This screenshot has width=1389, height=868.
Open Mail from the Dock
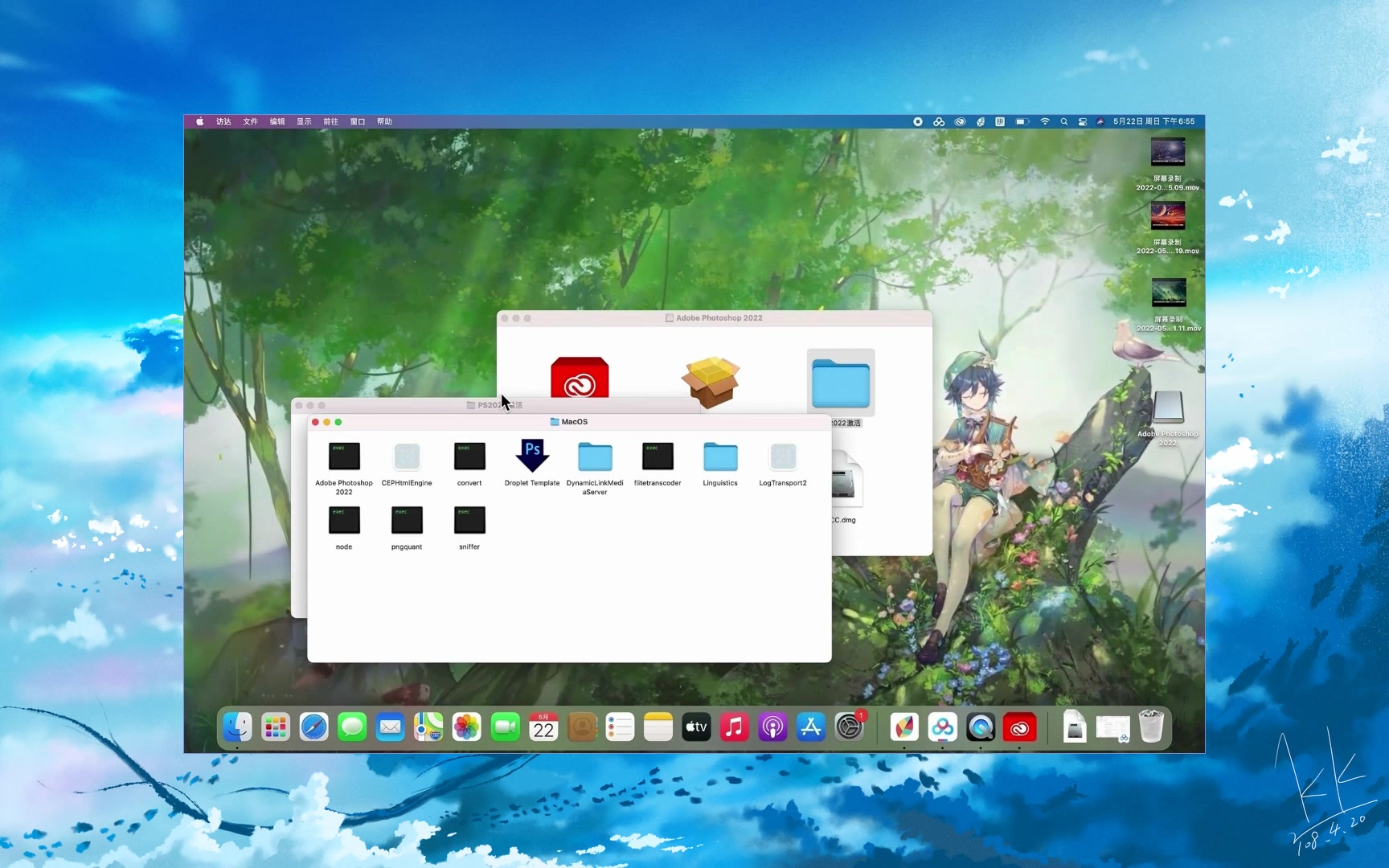point(391,727)
